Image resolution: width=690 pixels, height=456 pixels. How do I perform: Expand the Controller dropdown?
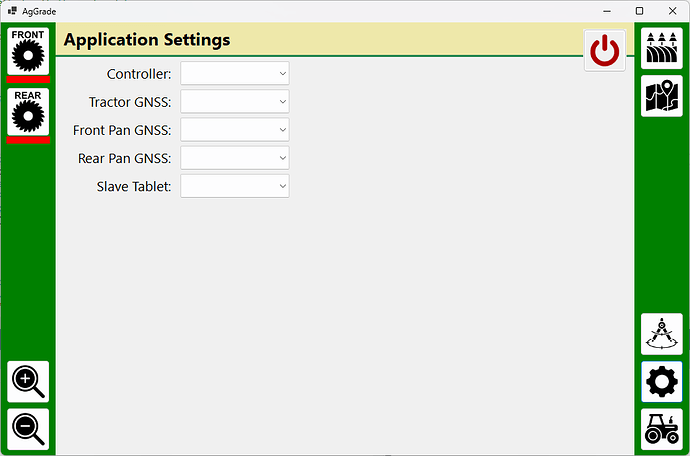(x=235, y=73)
